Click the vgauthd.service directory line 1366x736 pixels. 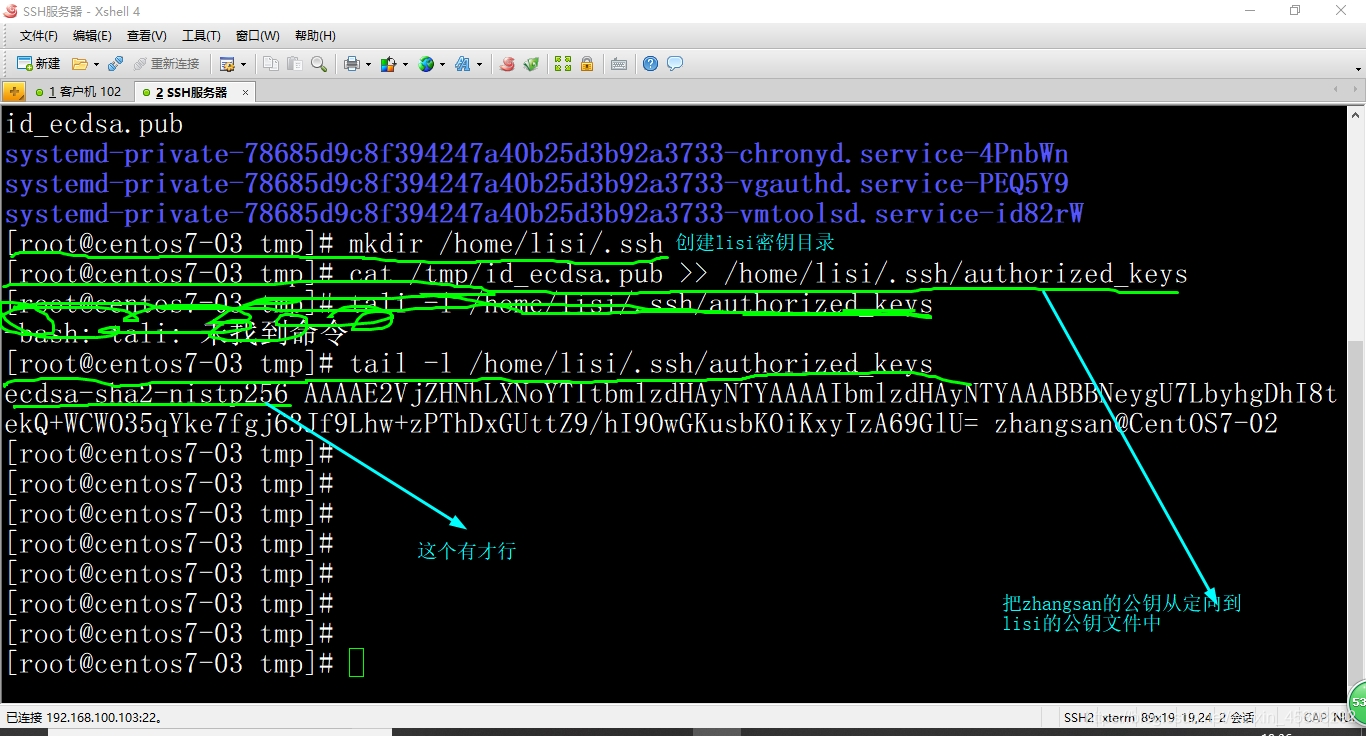tap(537, 184)
